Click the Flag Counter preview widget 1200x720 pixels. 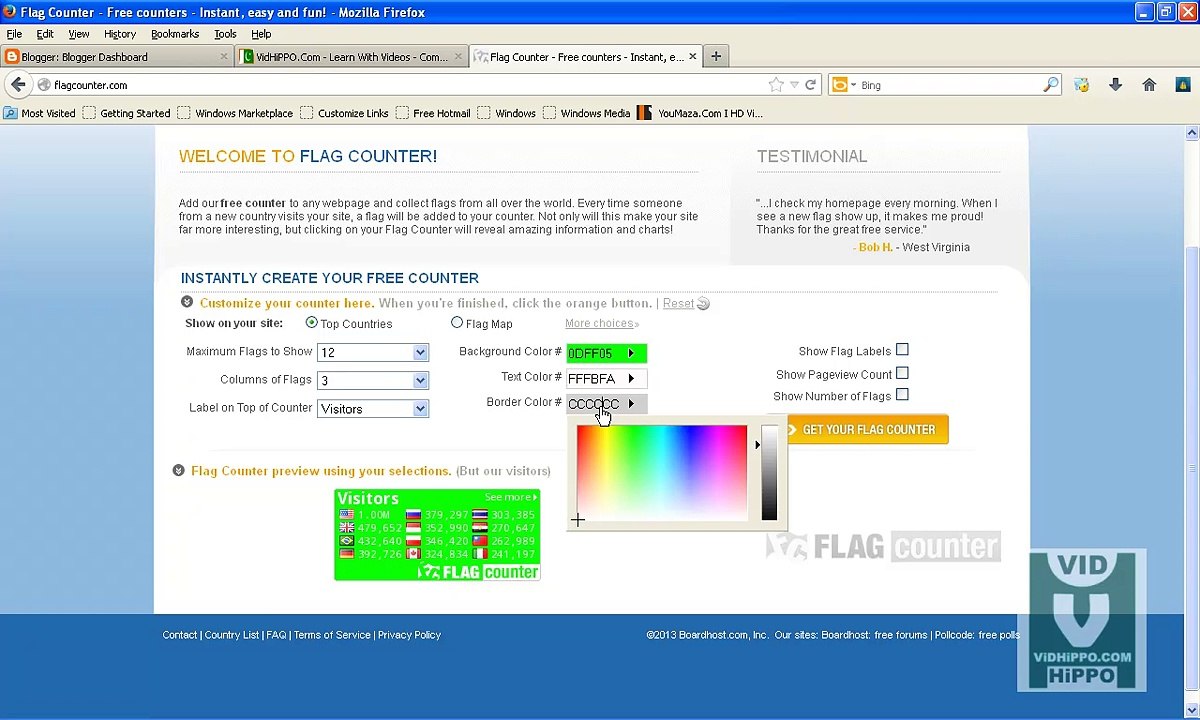tap(437, 535)
